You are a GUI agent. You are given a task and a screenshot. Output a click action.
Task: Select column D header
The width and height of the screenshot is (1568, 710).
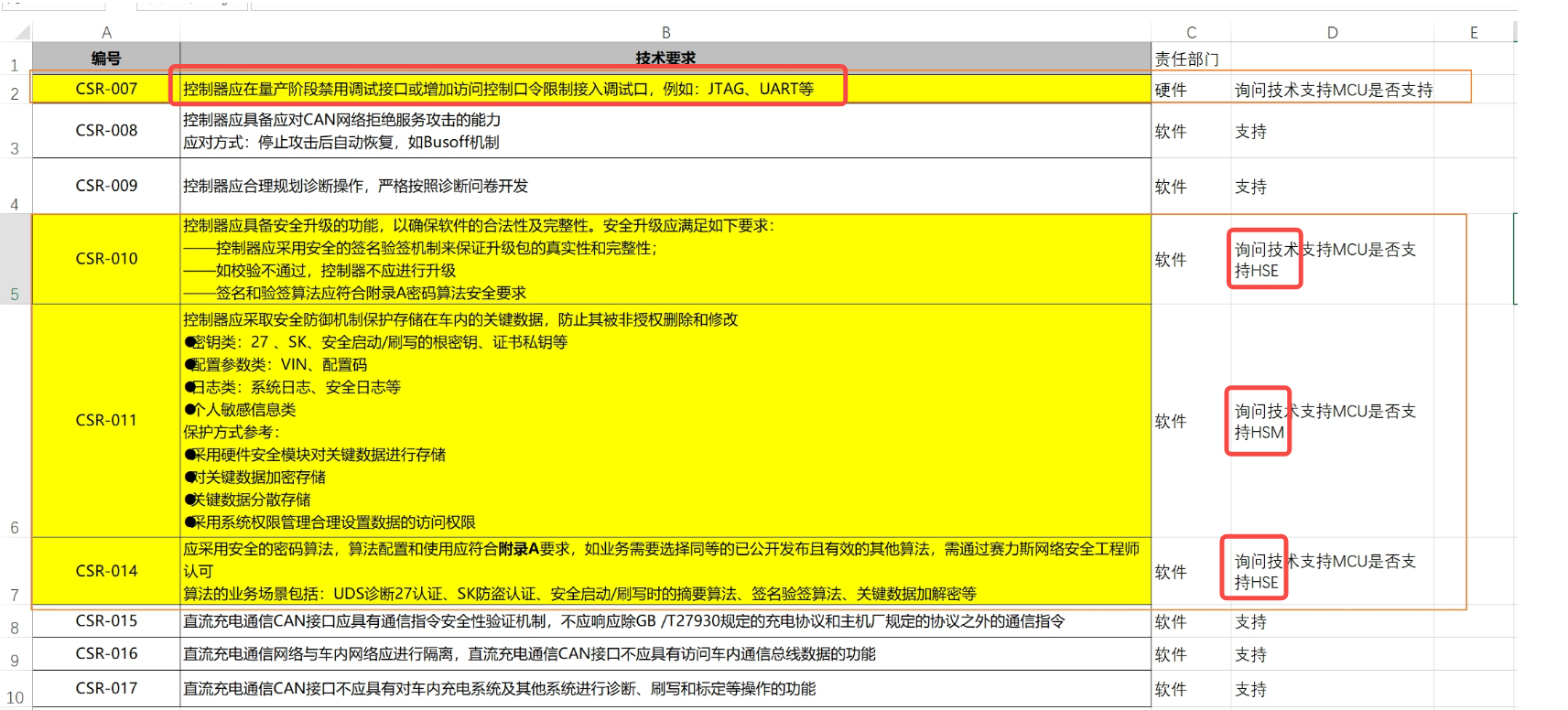1332,33
